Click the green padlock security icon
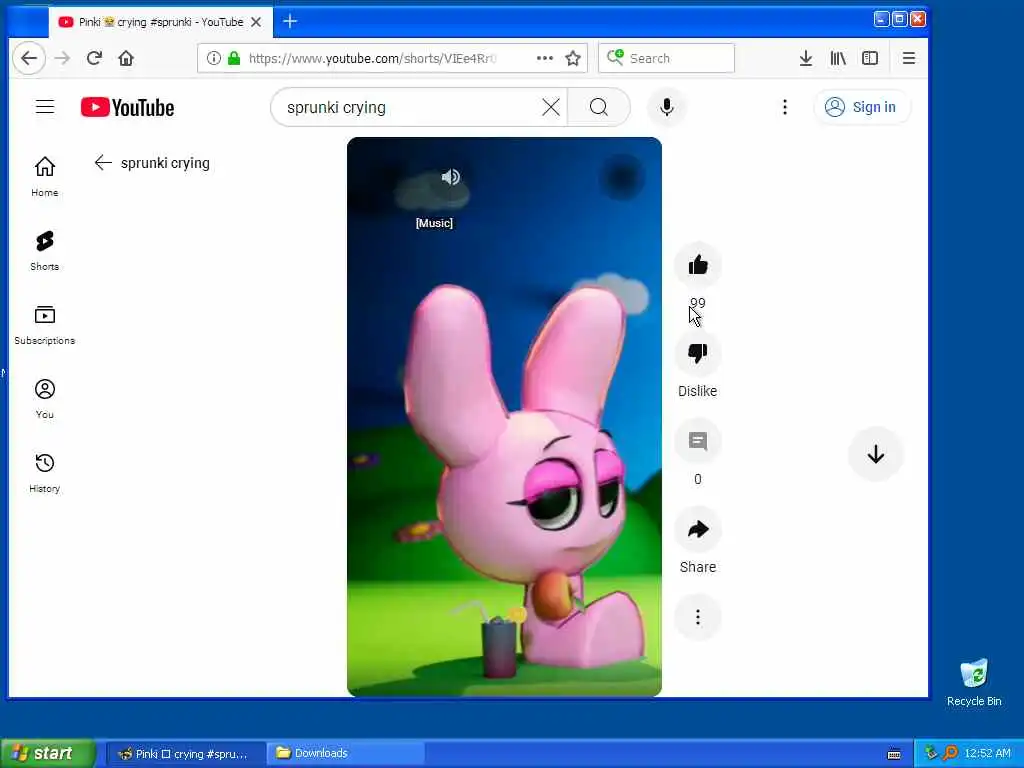This screenshot has width=1024, height=768. [234, 58]
